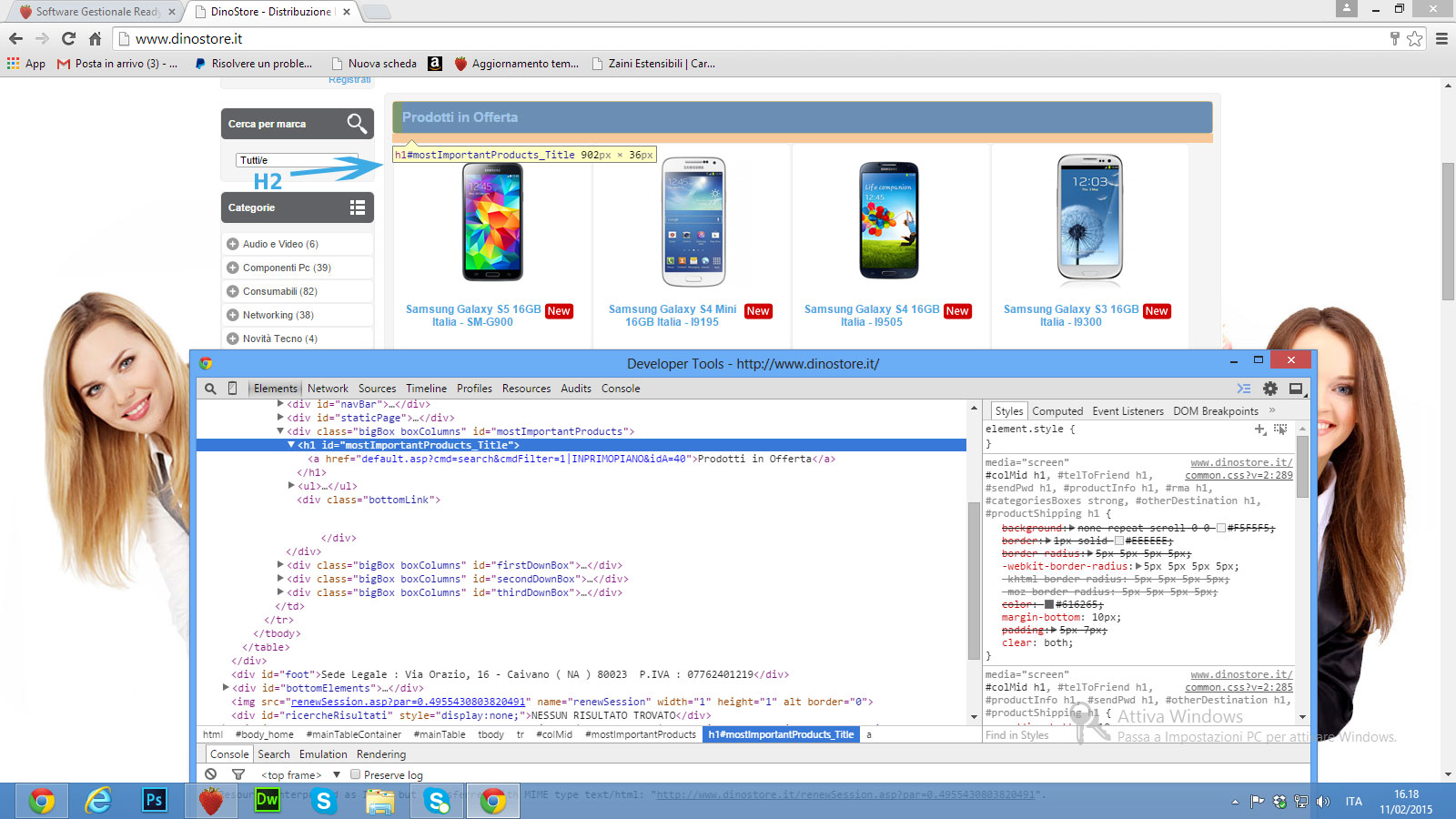Open File Explorer folder on taskbar

pos(380,801)
